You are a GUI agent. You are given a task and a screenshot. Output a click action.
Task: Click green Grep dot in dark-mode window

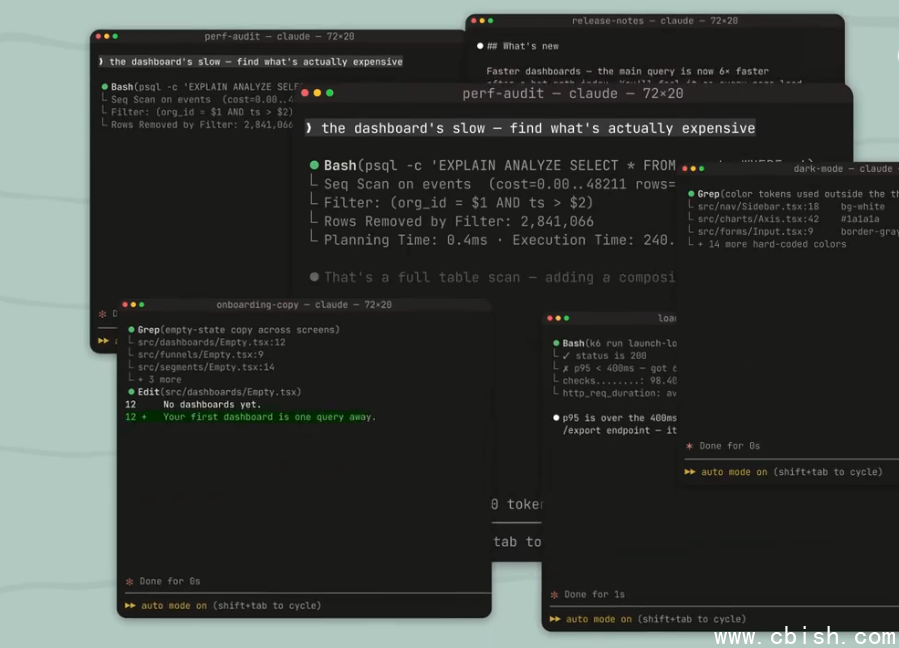(691, 194)
